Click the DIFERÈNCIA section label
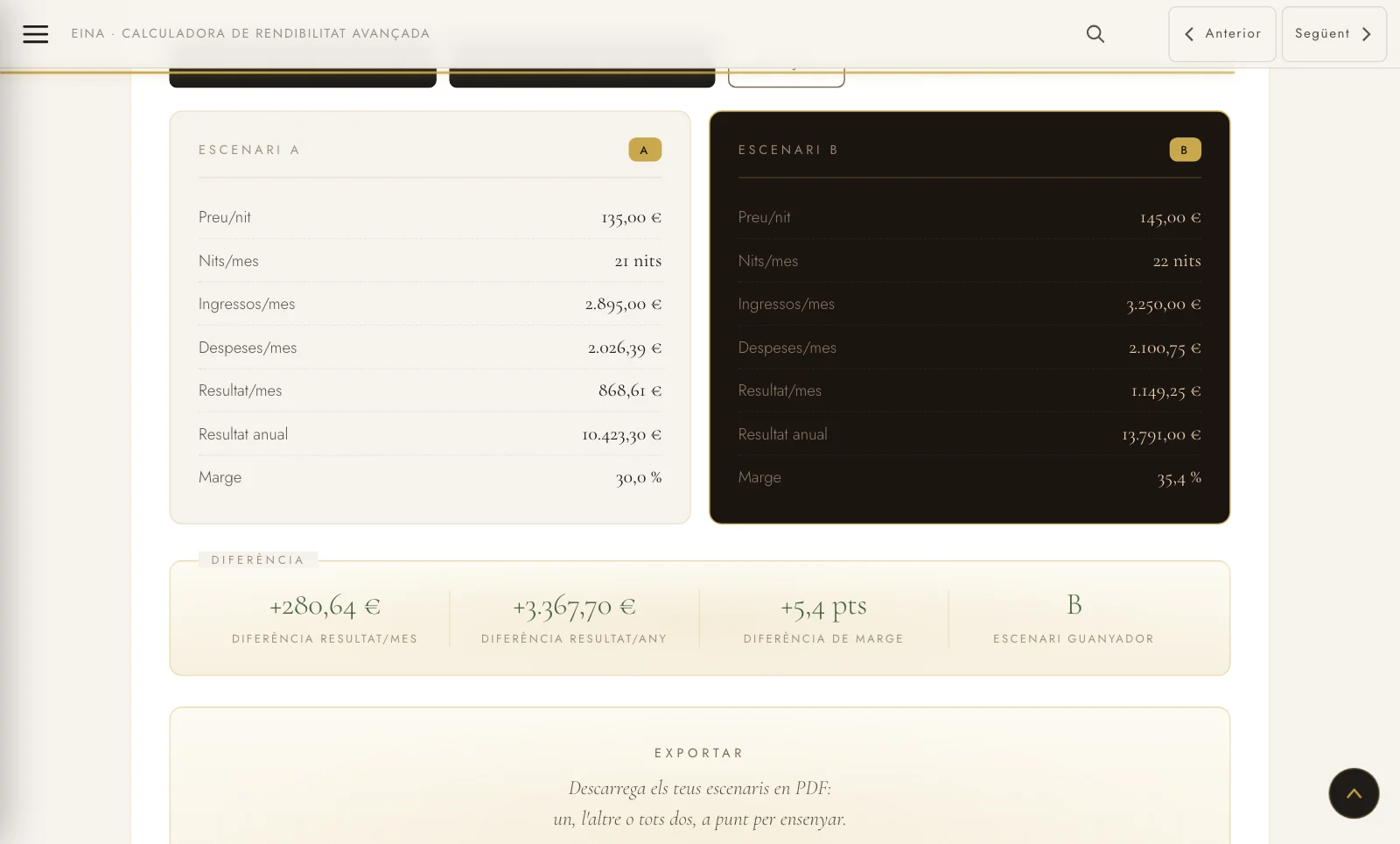Viewport: 1400px width, 844px height. coord(257,559)
